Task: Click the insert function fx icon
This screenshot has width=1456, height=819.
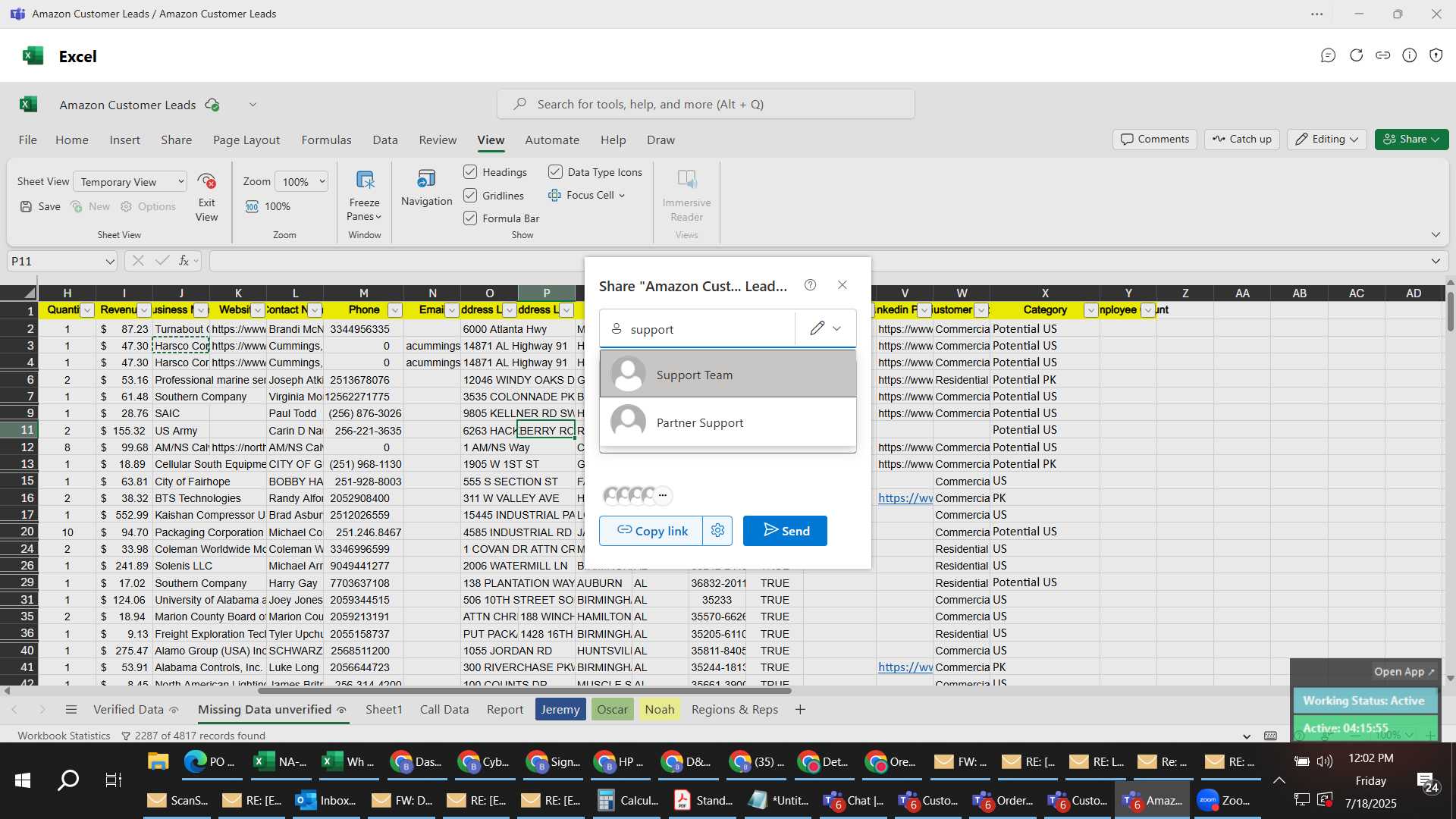Action: (184, 261)
